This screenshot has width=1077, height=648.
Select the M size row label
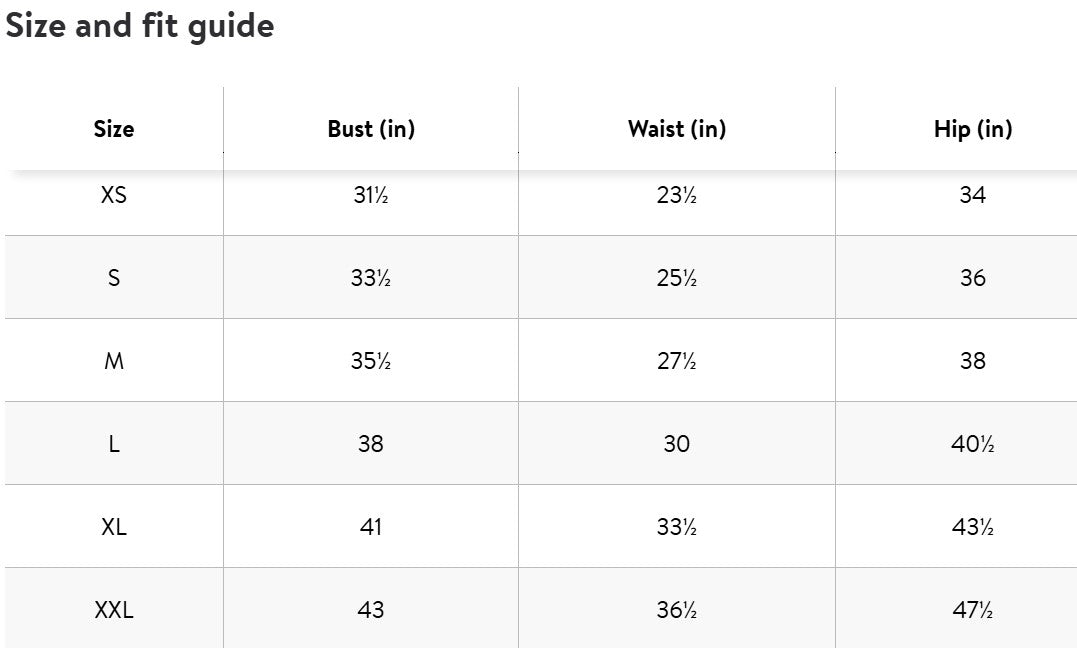pos(114,361)
